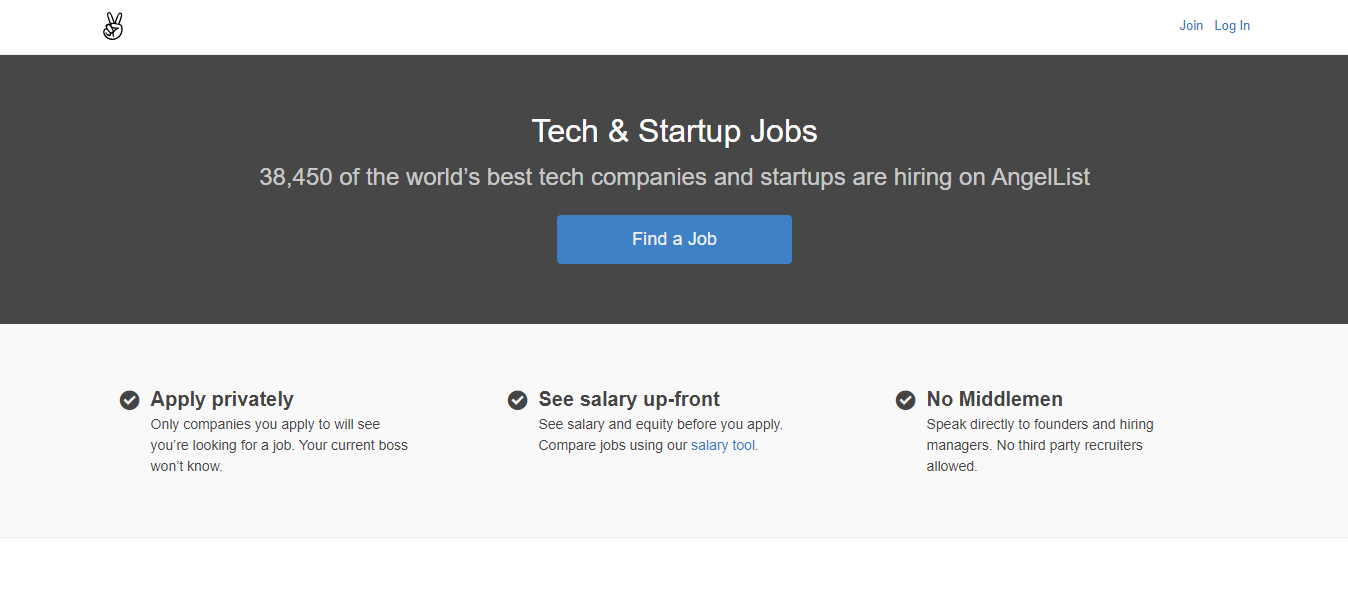The height and width of the screenshot is (589, 1348).
Task: Select the No Middlemen heading
Action: coord(994,399)
